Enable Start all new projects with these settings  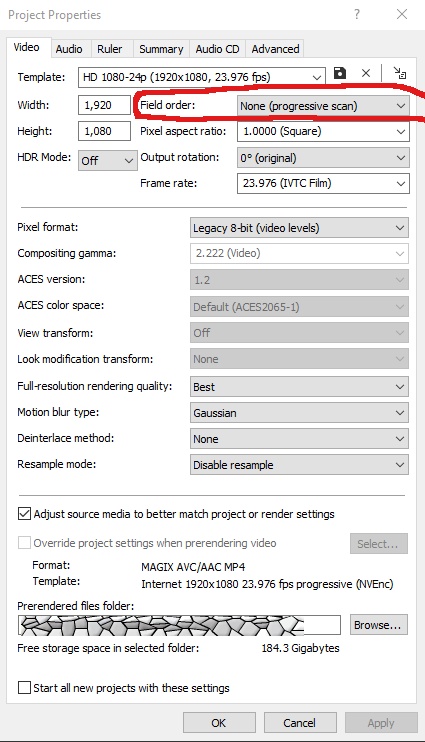pos(24,688)
